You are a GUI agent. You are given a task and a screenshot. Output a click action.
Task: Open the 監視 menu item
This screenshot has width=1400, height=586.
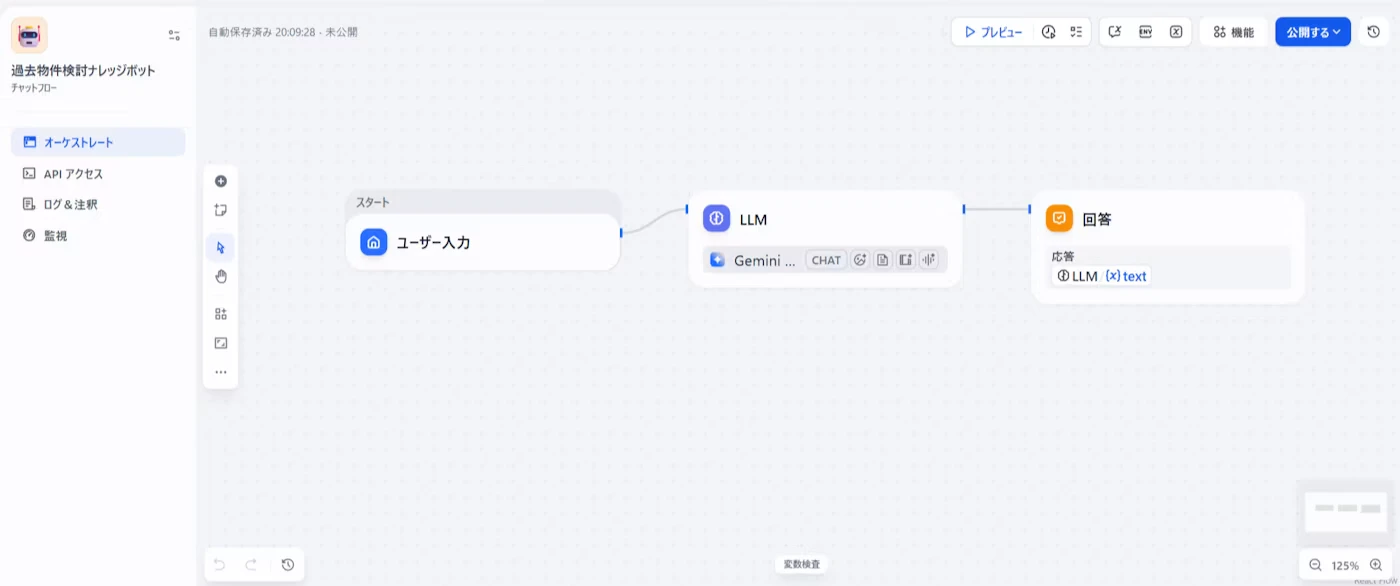pos(98,235)
